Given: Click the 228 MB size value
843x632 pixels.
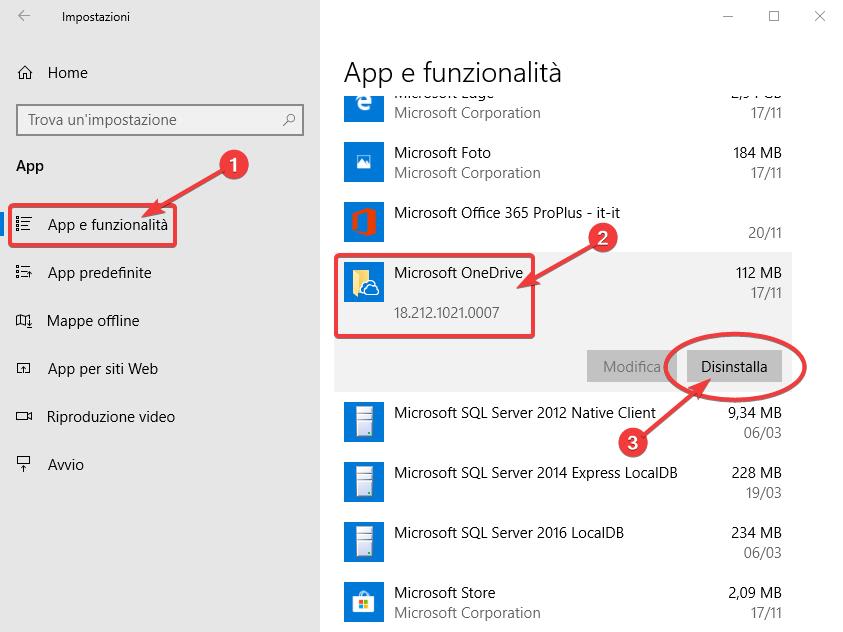Looking at the screenshot, I should [x=756, y=473].
